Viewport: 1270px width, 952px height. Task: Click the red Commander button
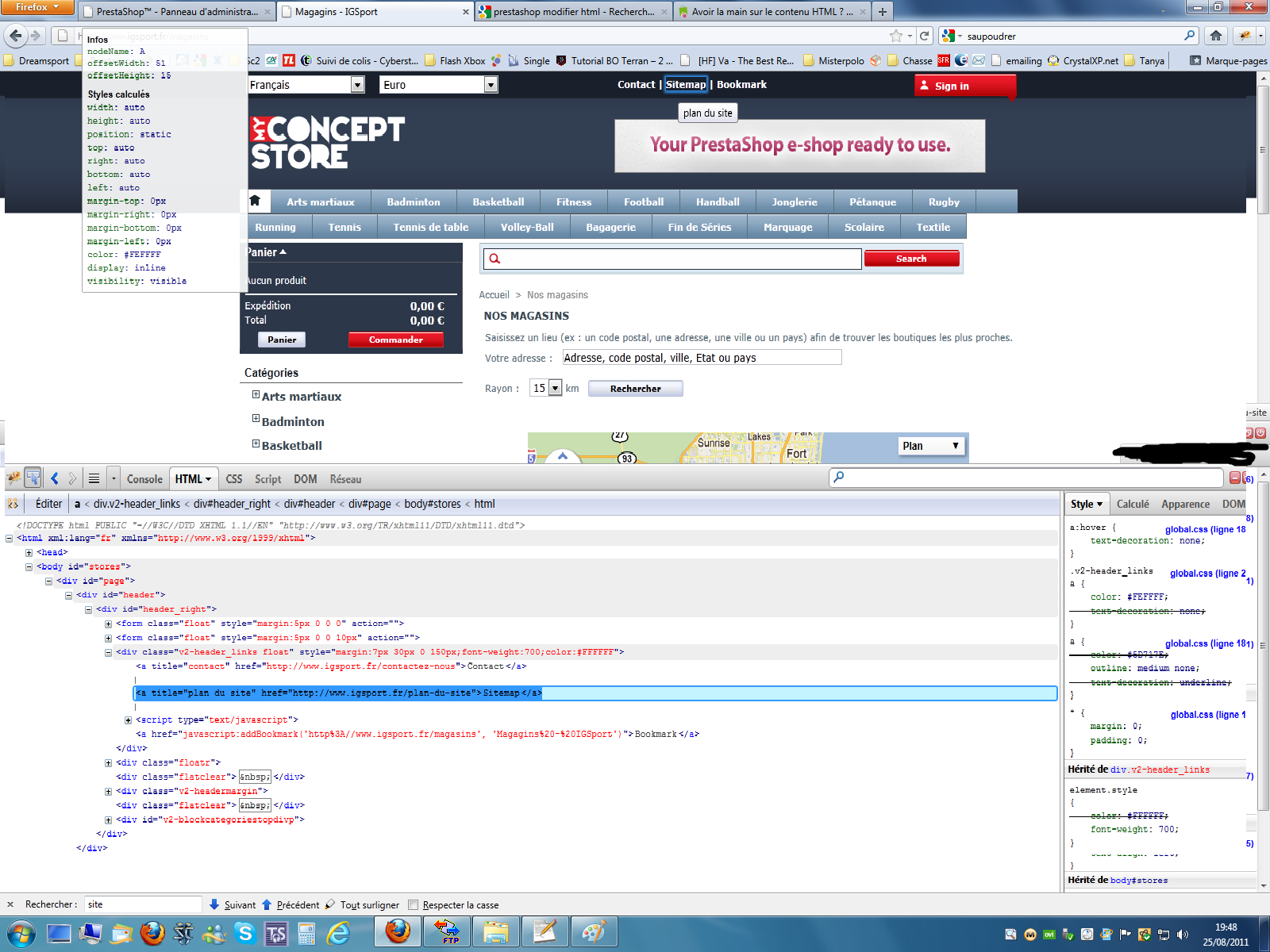point(395,340)
